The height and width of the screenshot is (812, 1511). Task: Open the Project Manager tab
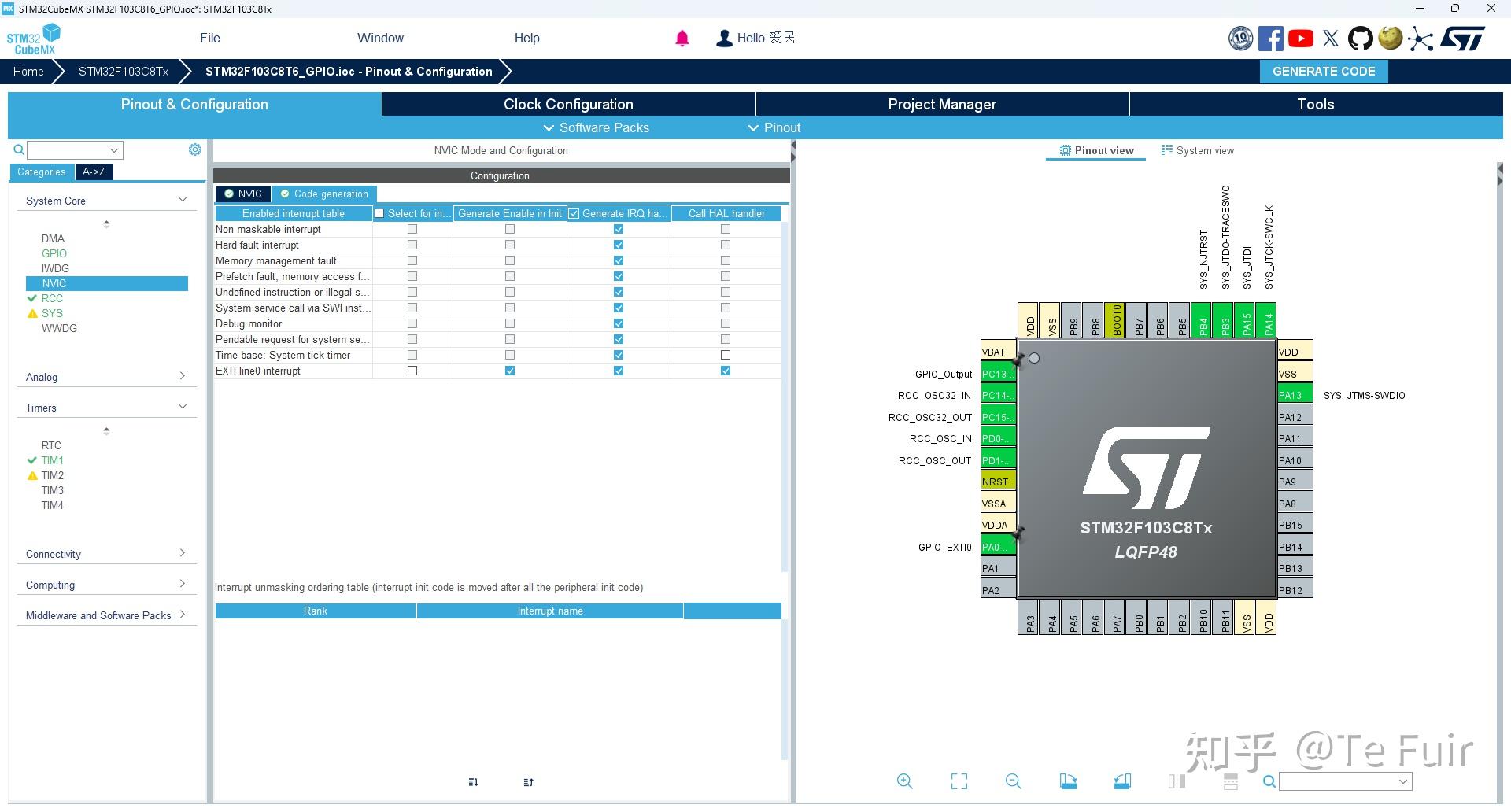(x=941, y=104)
